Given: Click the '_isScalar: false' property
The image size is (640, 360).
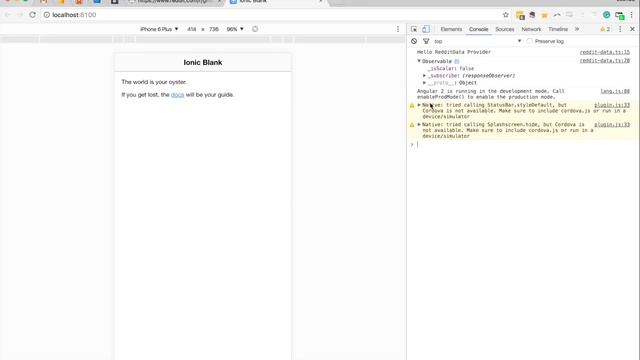Looking at the screenshot, I should [451, 69].
